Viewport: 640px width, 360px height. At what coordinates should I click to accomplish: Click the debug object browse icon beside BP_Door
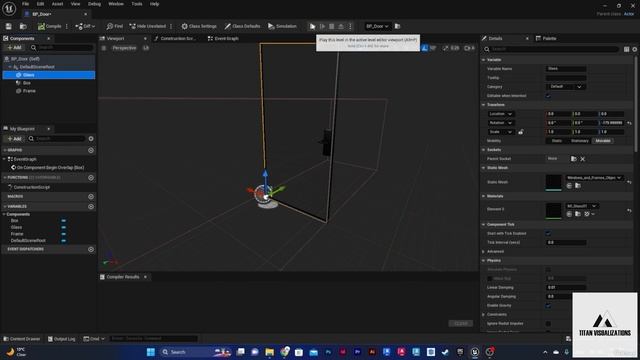tap(398, 27)
